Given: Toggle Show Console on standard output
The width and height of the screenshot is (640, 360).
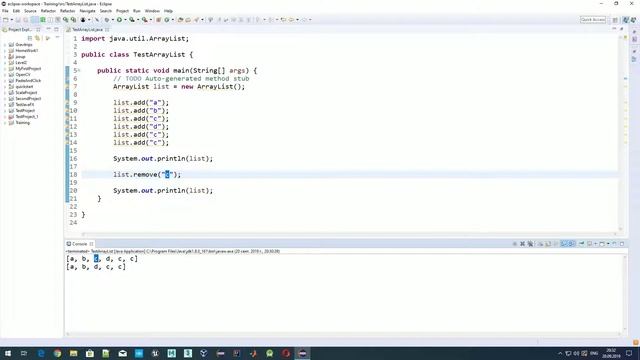Looking at the screenshot, I should pos(564,244).
